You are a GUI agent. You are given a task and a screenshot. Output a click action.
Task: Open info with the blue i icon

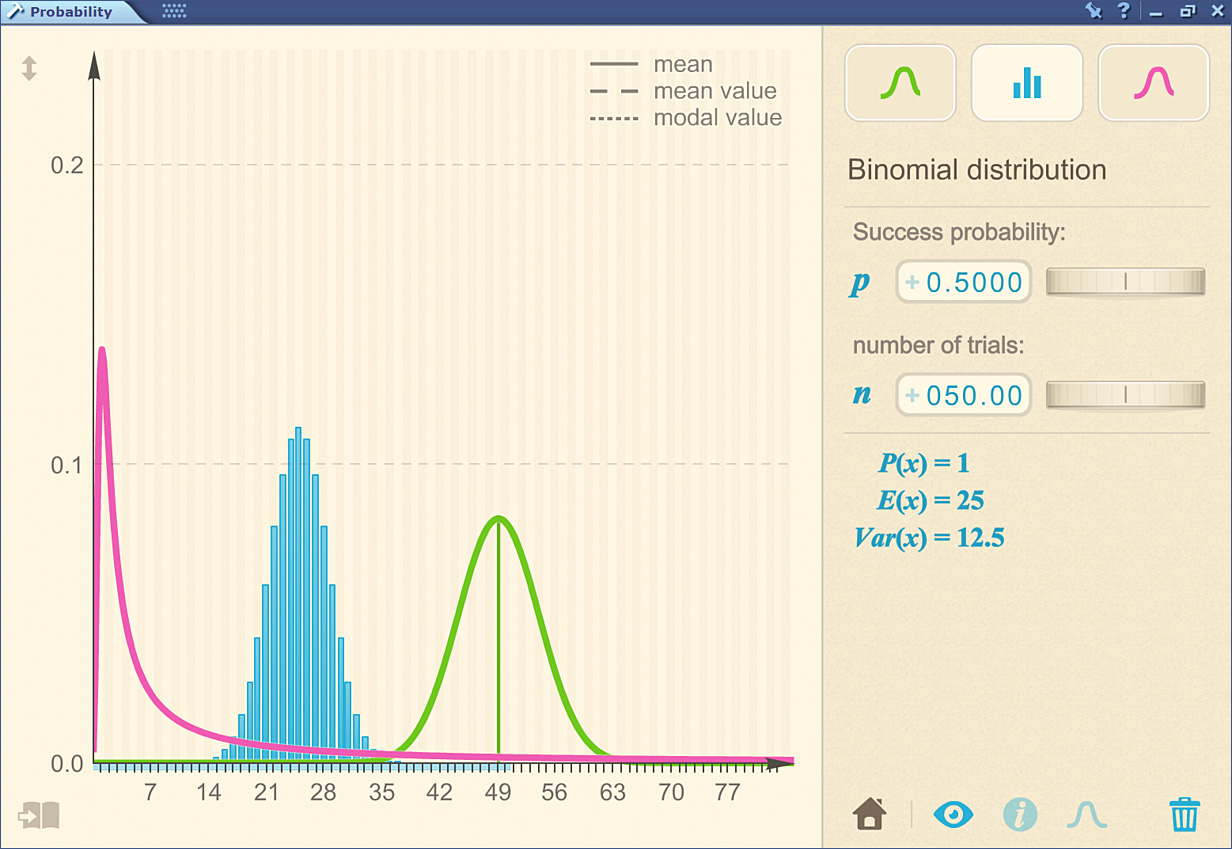pyautogui.click(x=1019, y=814)
